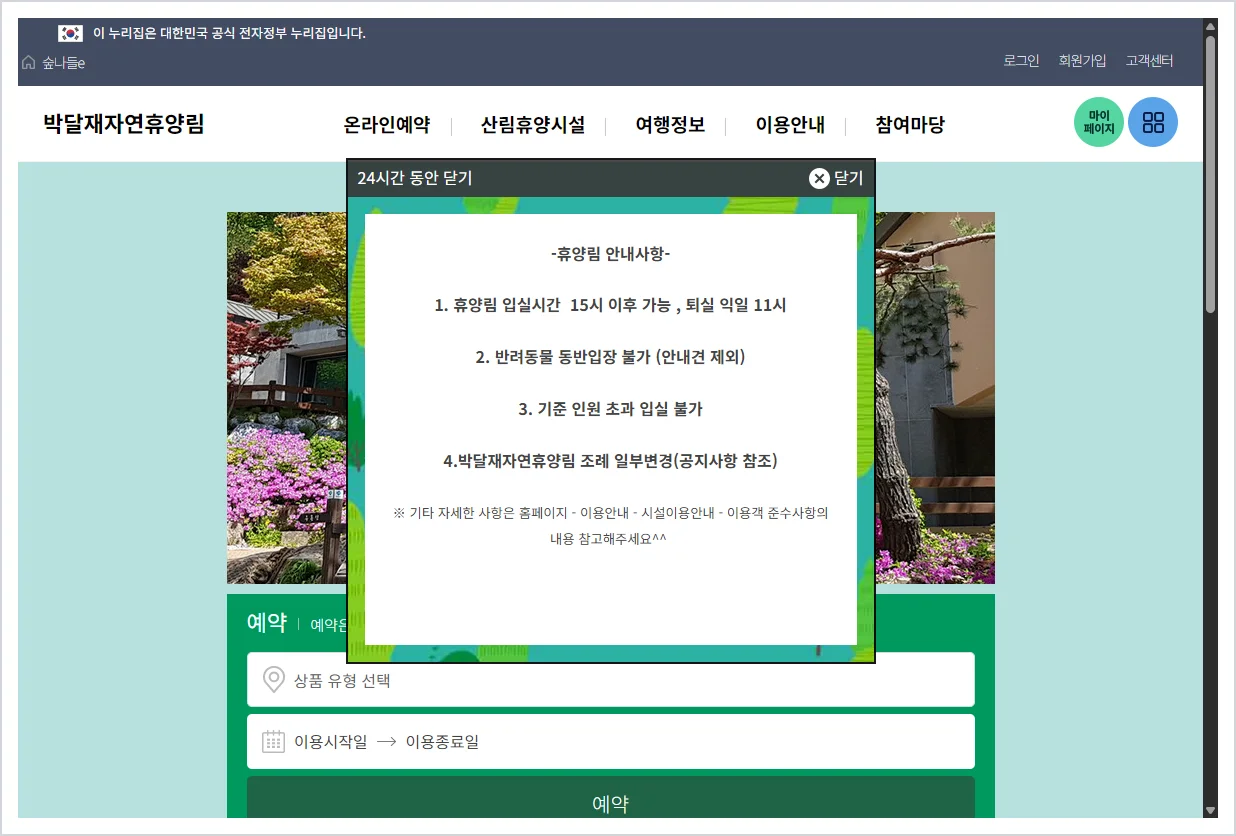Click the 대한민국 공식 전자정부 누리집 notice text
This screenshot has height=836, width=1236.
coord(230,33)
